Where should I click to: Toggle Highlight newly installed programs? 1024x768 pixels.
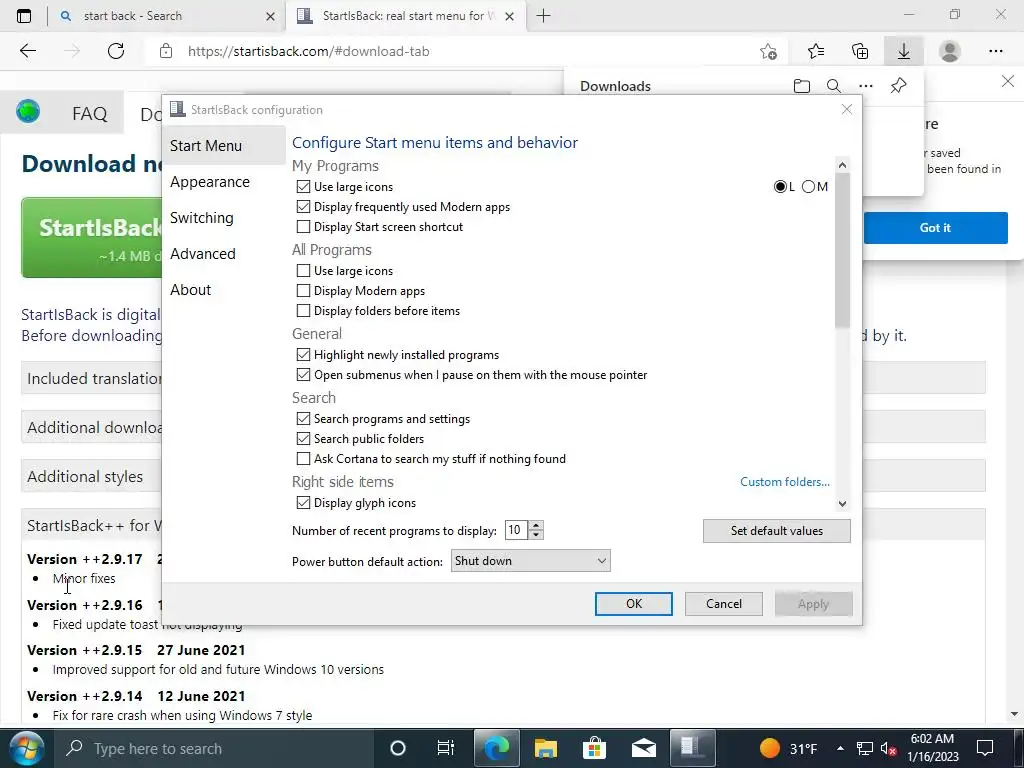[x=303, y=355]
